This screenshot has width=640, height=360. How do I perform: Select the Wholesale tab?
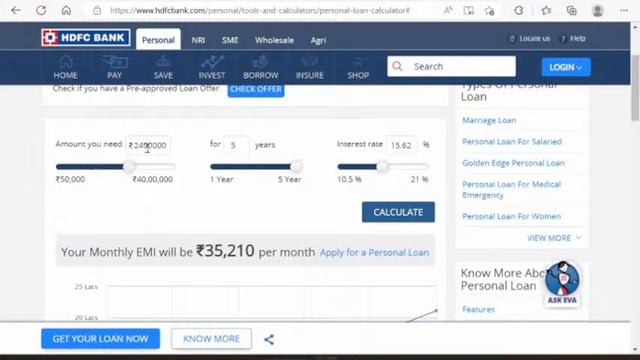pos(274,40)
